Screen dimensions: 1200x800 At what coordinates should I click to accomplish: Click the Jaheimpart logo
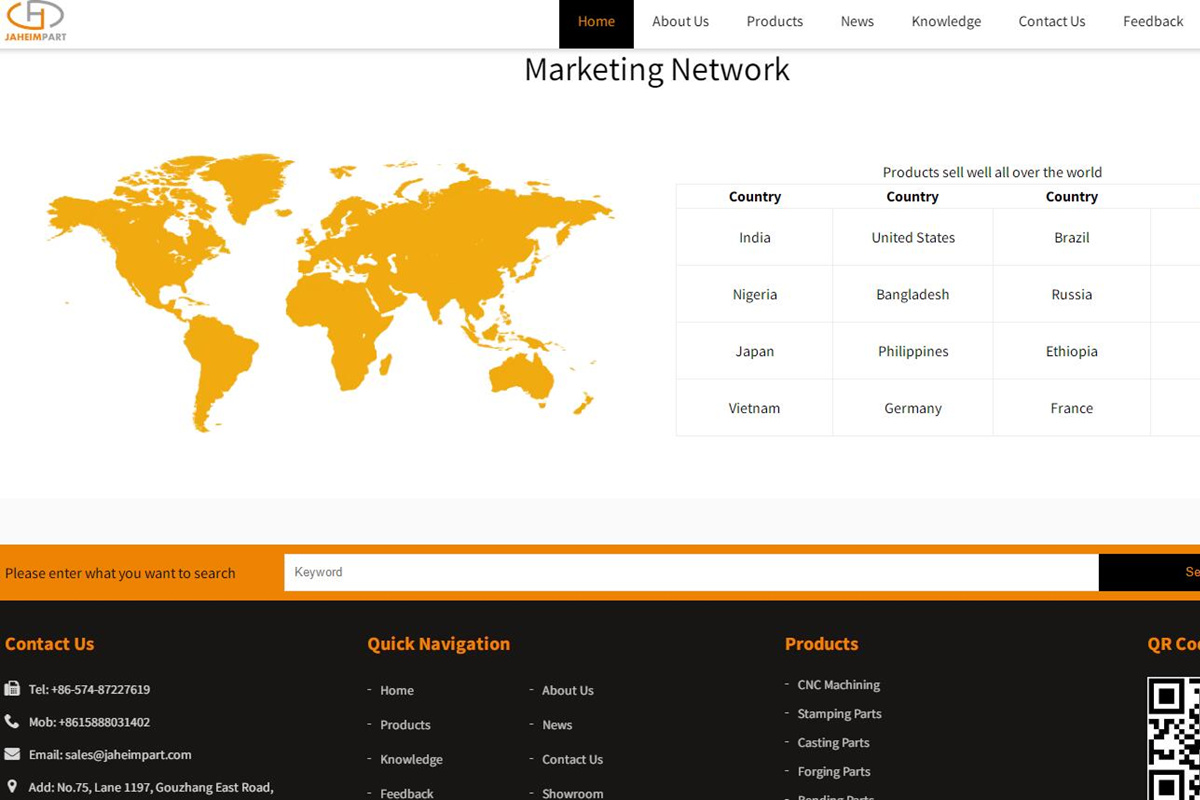pyautogui.click(x=35, y=21)
